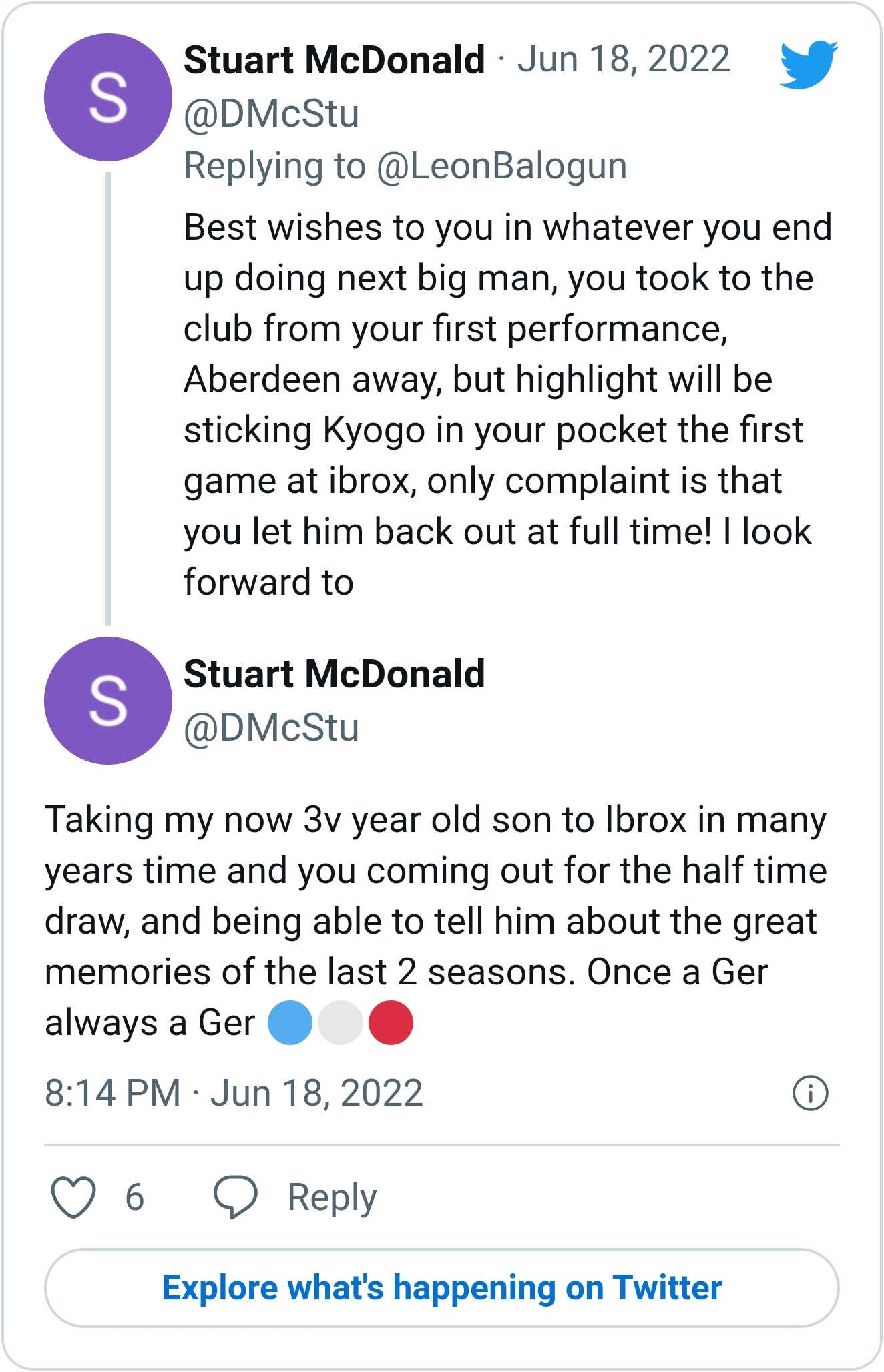Image resolution: width=884 pixels, height=1372 pixels.
Task: Click the @DMcStu handle above 'Replying to'
Action: tap(271, 114)
